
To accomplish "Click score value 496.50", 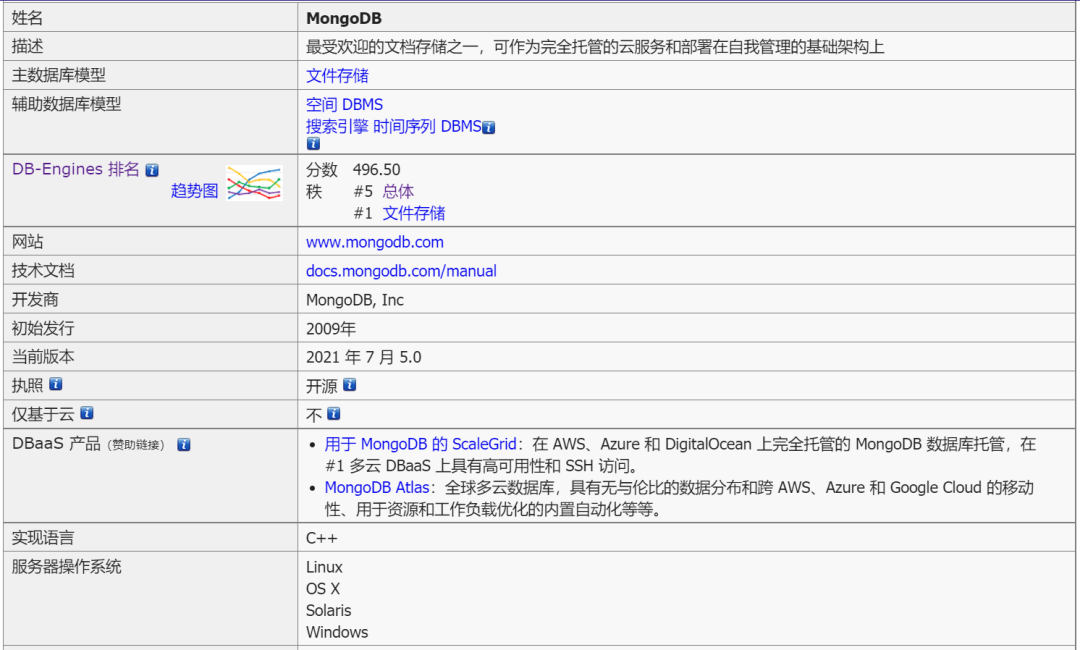I will (x=376, y=170).
